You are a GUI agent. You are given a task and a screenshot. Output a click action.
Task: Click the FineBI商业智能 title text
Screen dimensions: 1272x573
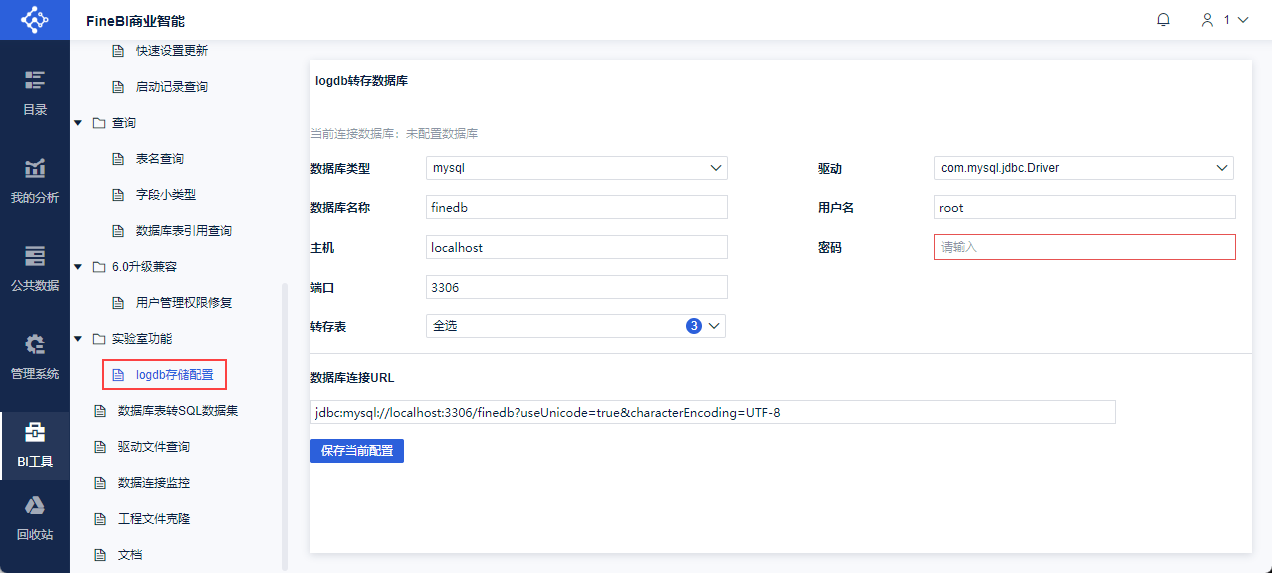(x=135, y=21)
